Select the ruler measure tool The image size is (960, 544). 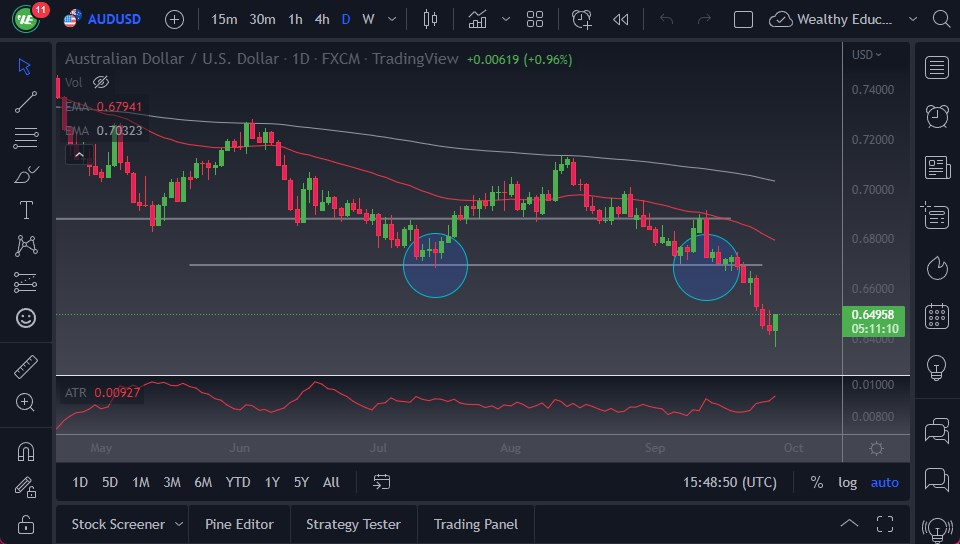pos(26,367)
